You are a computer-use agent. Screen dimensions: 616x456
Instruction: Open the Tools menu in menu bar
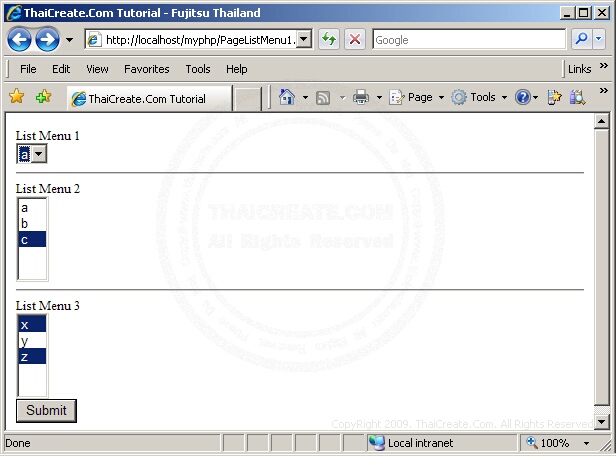tap(198, 69)
